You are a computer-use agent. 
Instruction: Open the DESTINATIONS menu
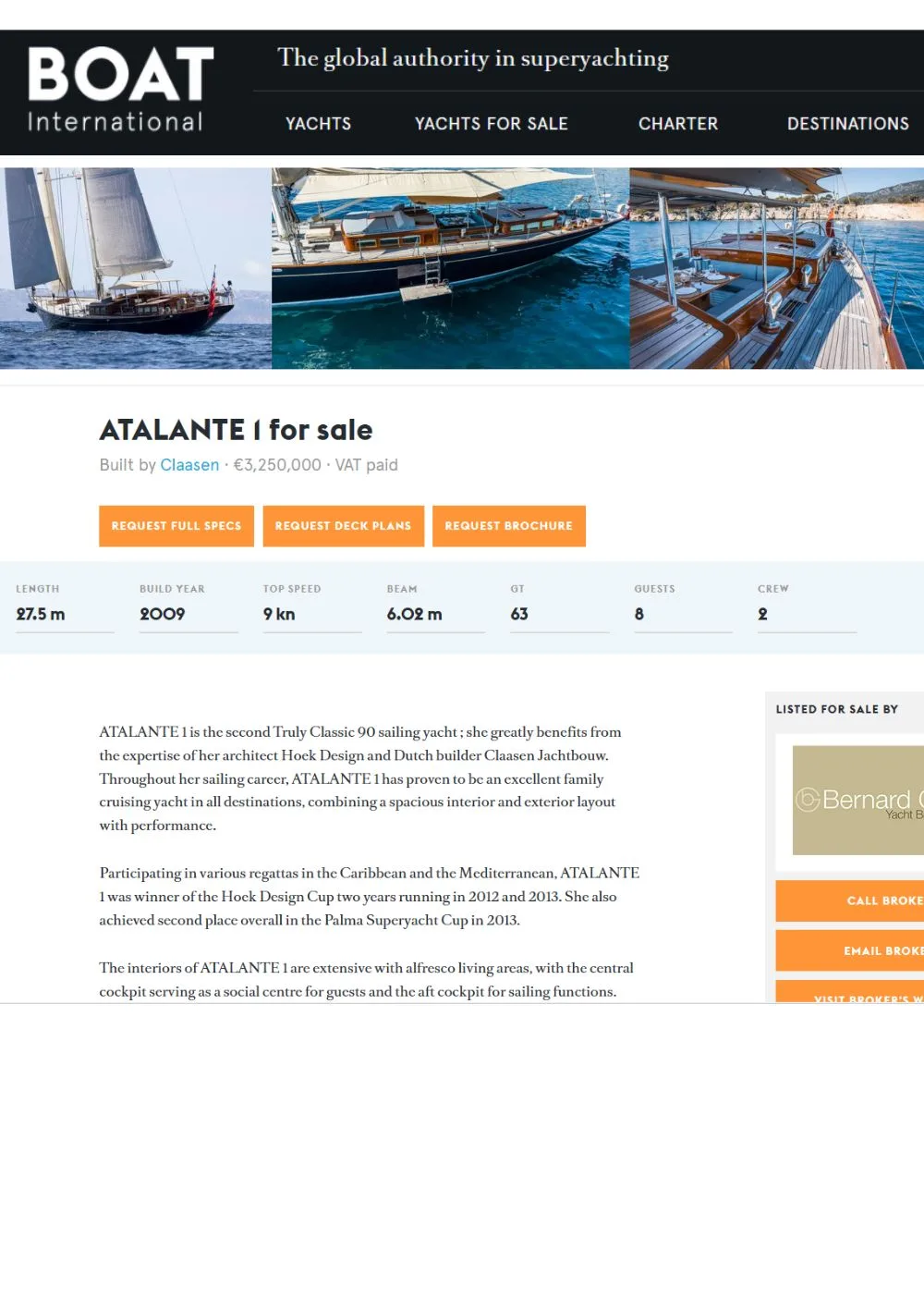coord(847,123)
